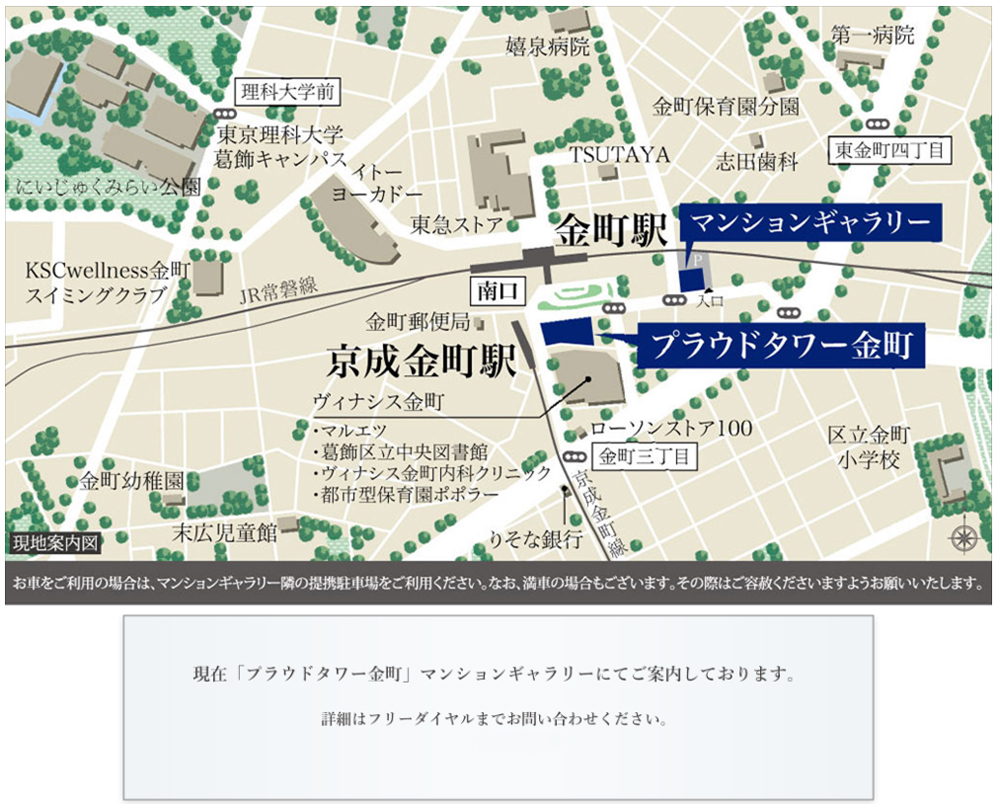Click the 金町三丁目 intersection label
Screen dimensions: 1000x804
click(x=643, y=457)
